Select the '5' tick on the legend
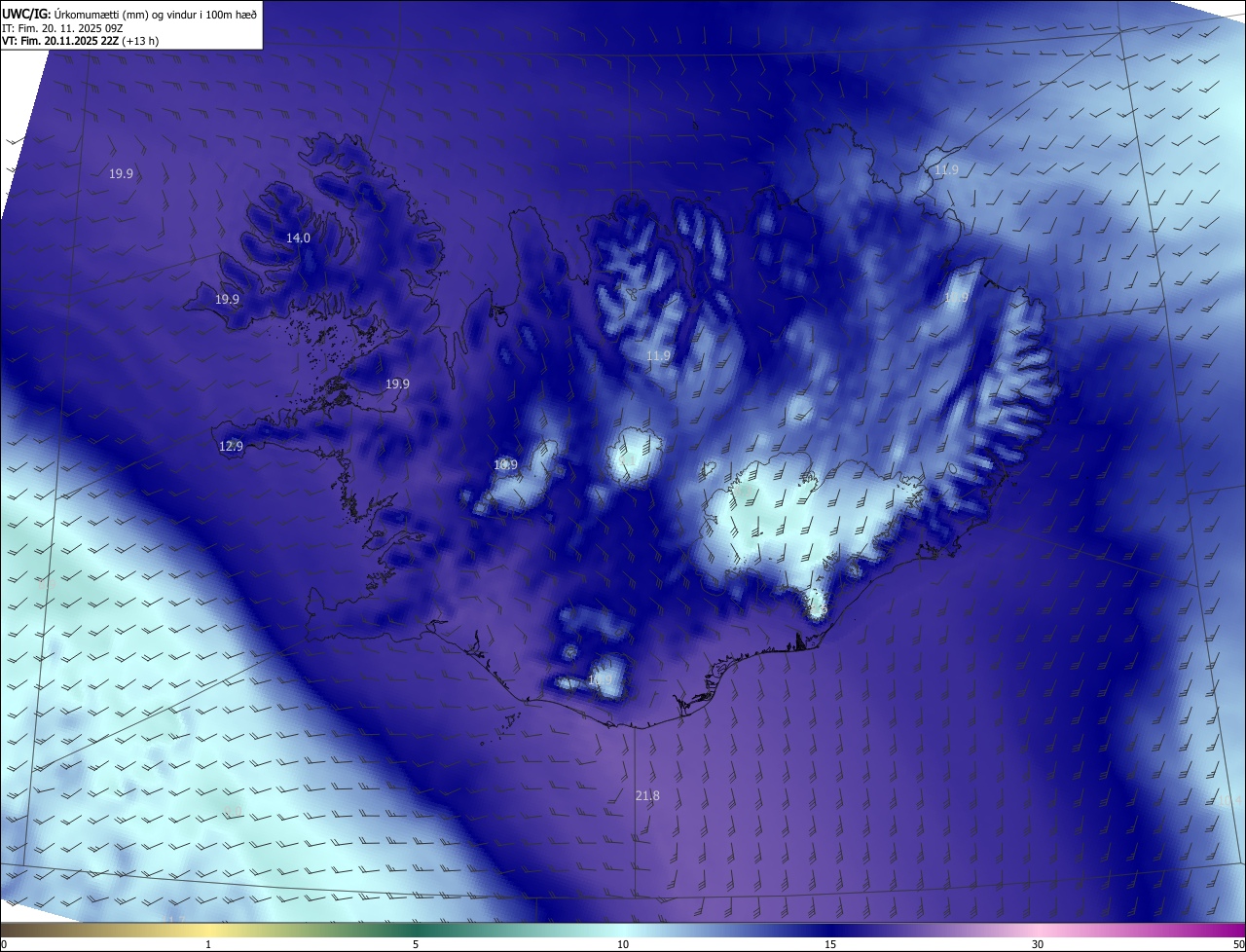The width and height of the screenshot is (1246, 952). coord(416,945)
